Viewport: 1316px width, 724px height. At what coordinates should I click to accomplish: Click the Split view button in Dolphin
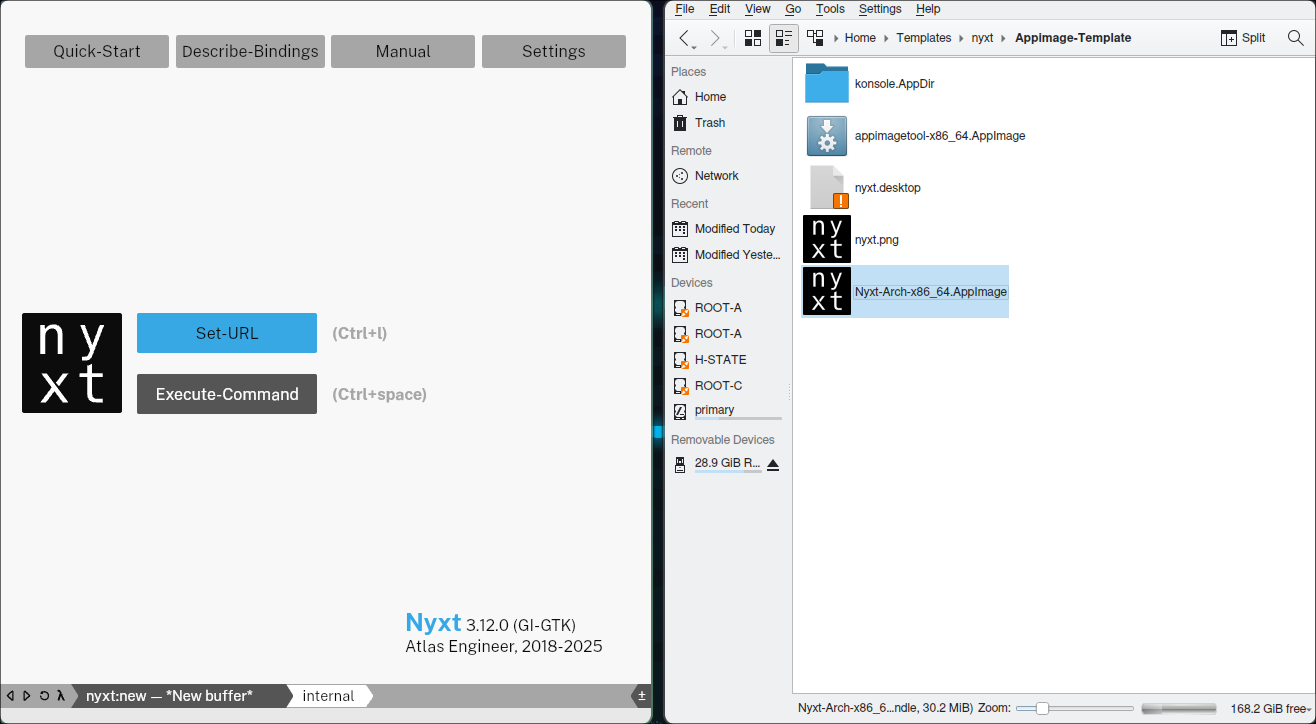click(x=1243, y=38)
